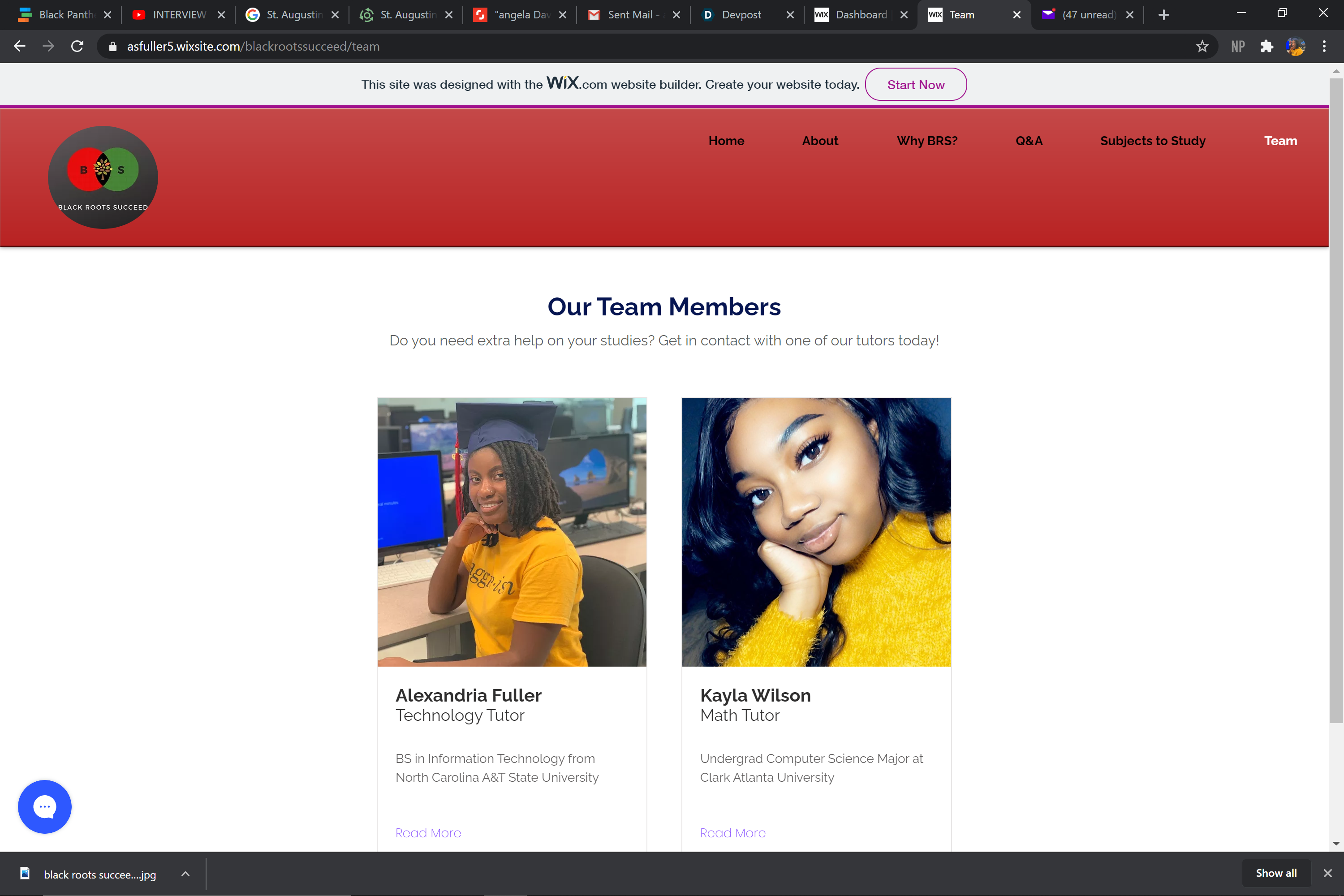Click the Start Now button

[x=915, y=85]
